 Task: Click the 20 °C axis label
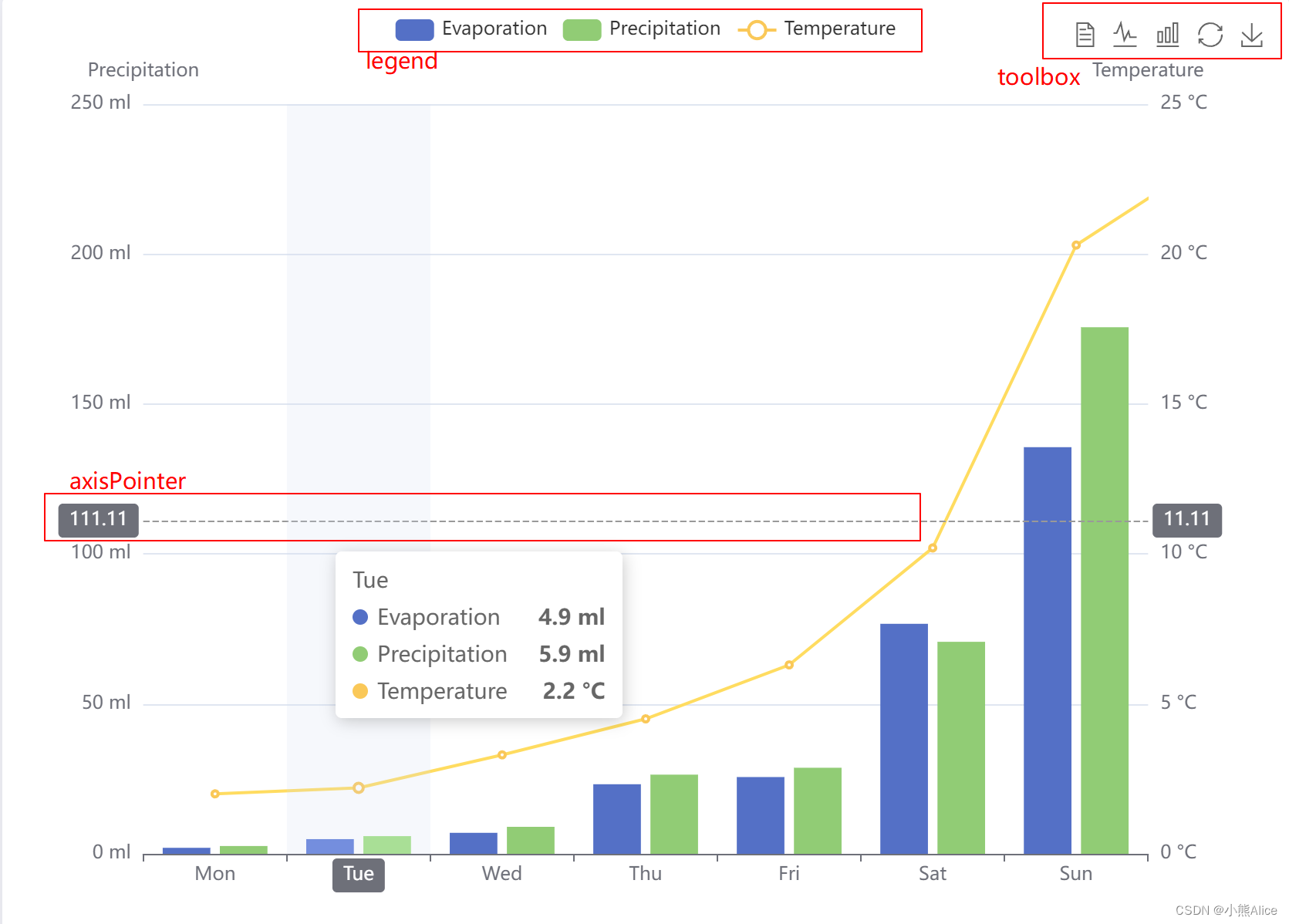click(1184, 253)
